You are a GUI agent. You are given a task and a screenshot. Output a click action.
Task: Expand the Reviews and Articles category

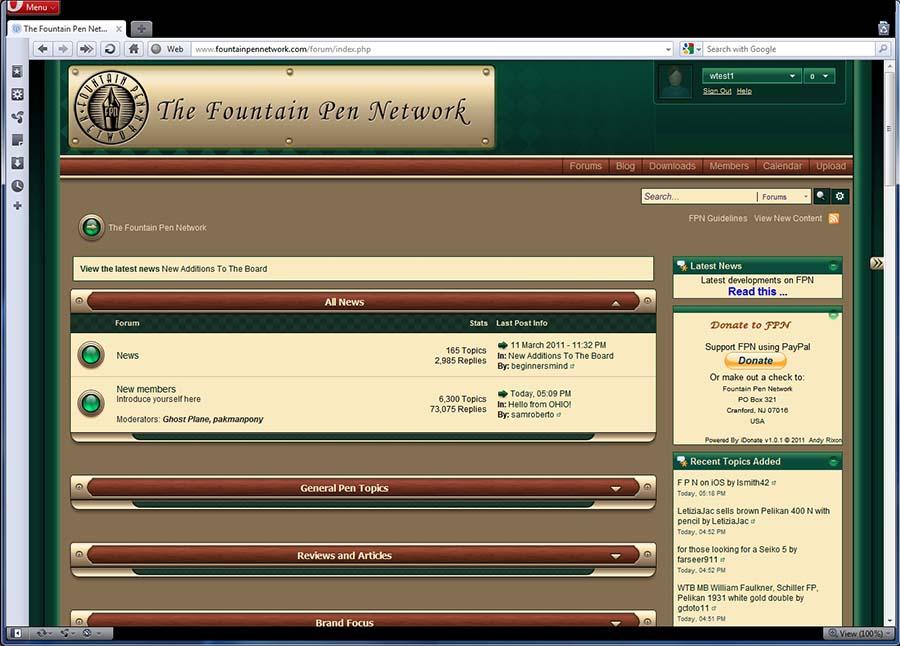[x=616, y=556]
